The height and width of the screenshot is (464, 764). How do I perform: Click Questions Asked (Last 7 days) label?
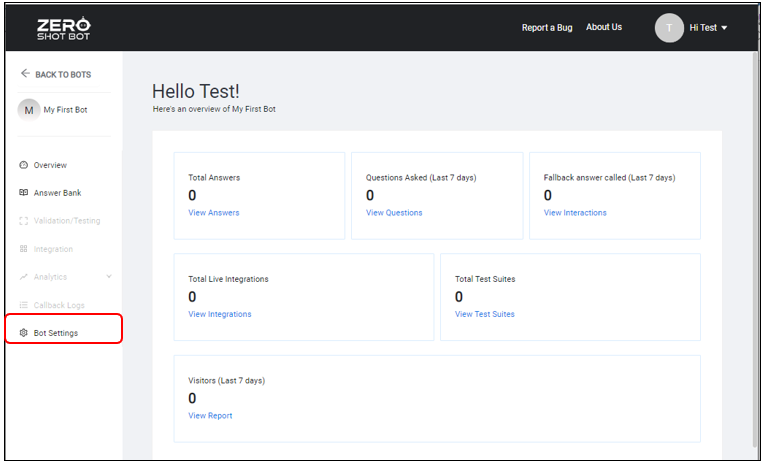coord(421,177)
